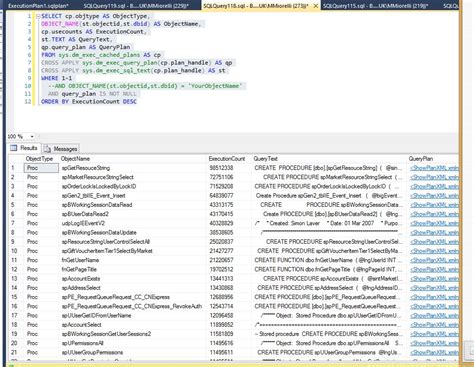Select the spBWorkingSessionDataUpdate cell
The width and height of the screenshot is (474, 367).
pyautogui.click(x=133, y=232)
